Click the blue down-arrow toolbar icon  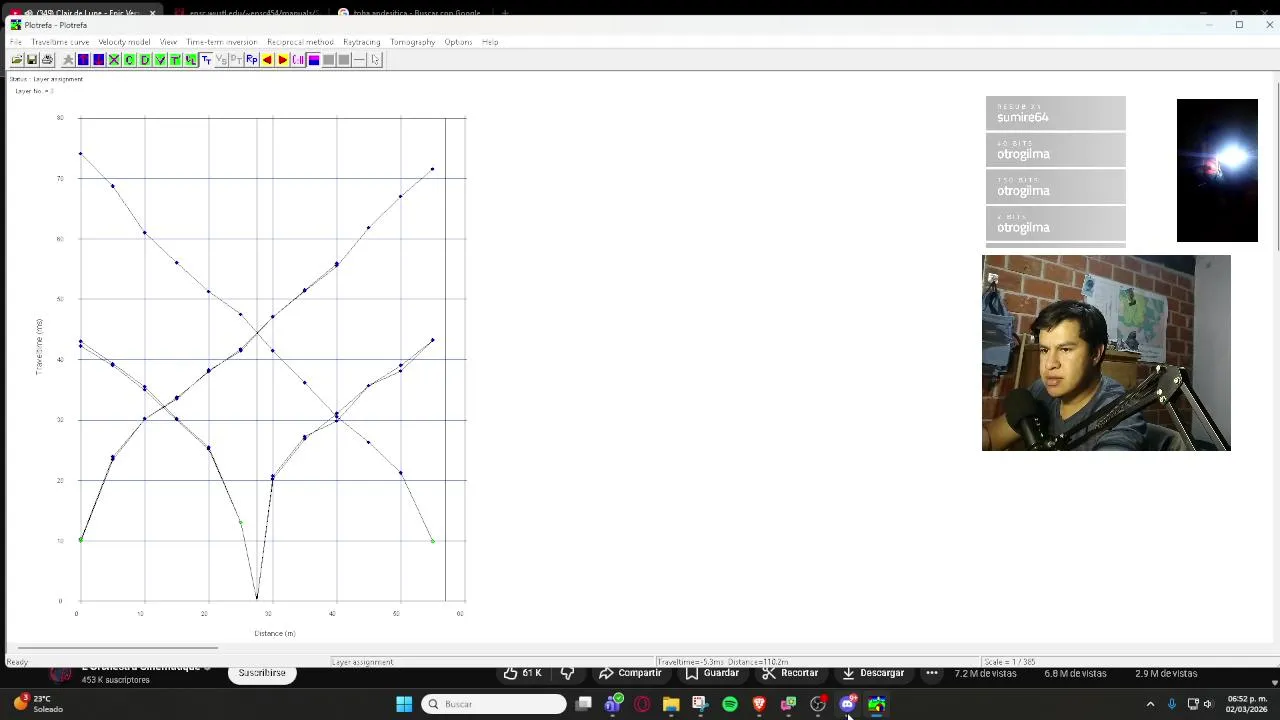pos(99,60)
